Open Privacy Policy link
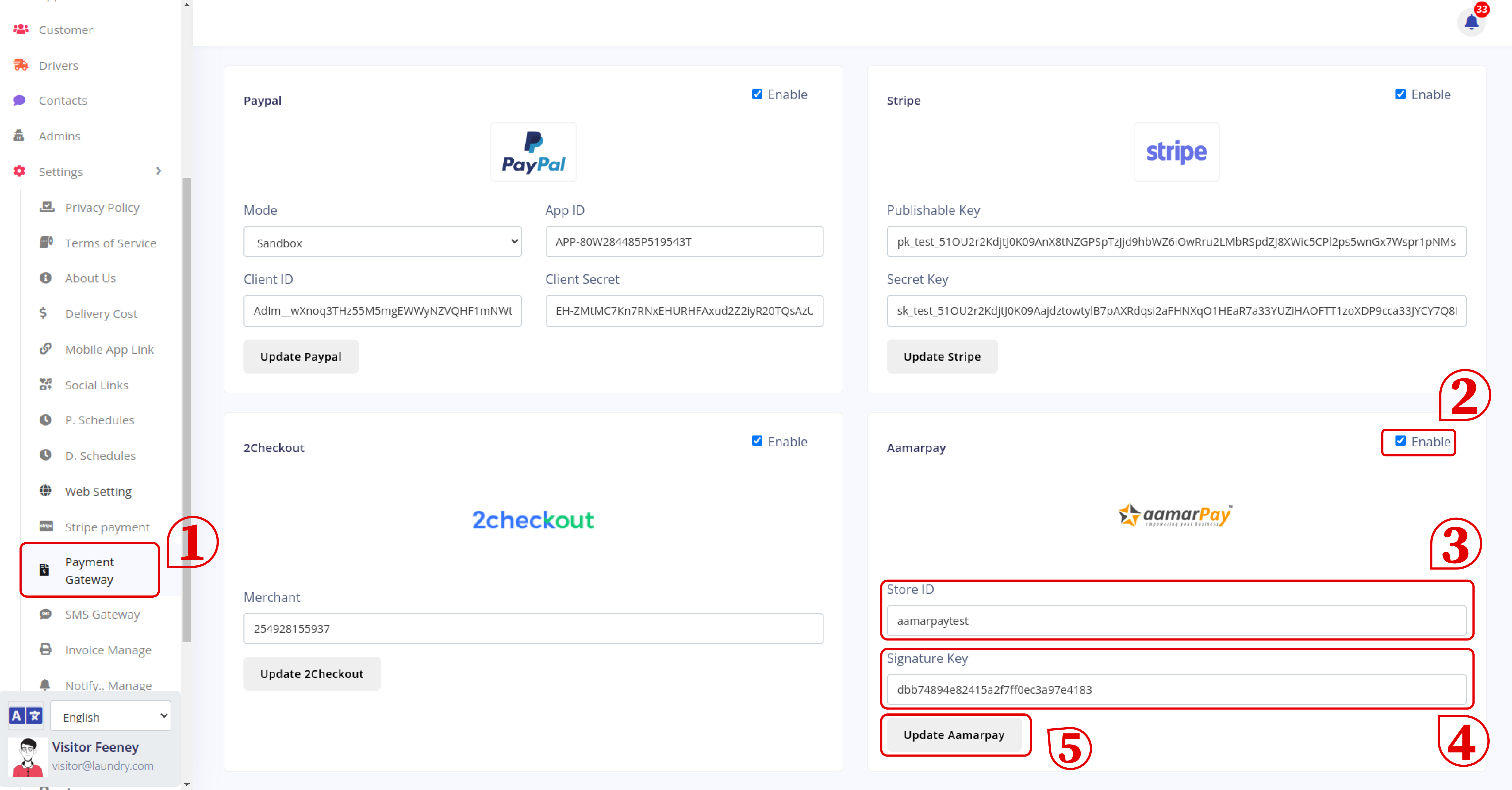Image resolution: width=1512 pixels, height=790 pixels. (x=102, y=208)
